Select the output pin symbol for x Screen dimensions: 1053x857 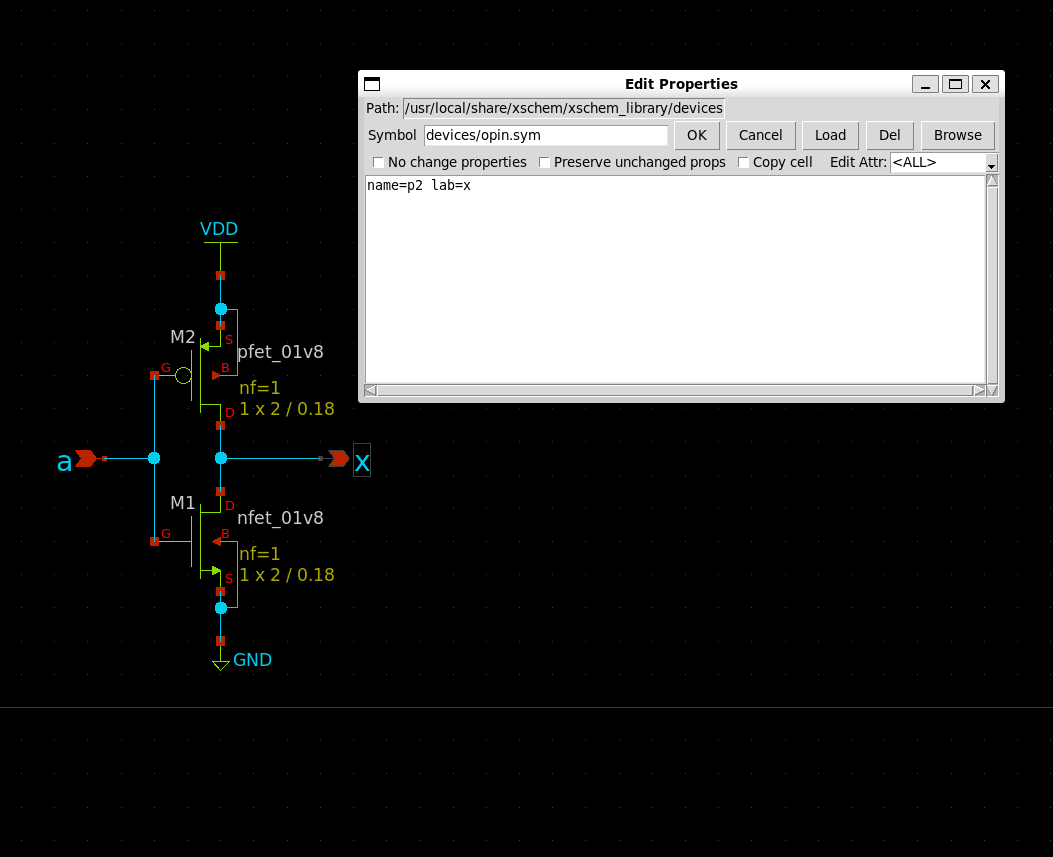(x=339, y=458)
